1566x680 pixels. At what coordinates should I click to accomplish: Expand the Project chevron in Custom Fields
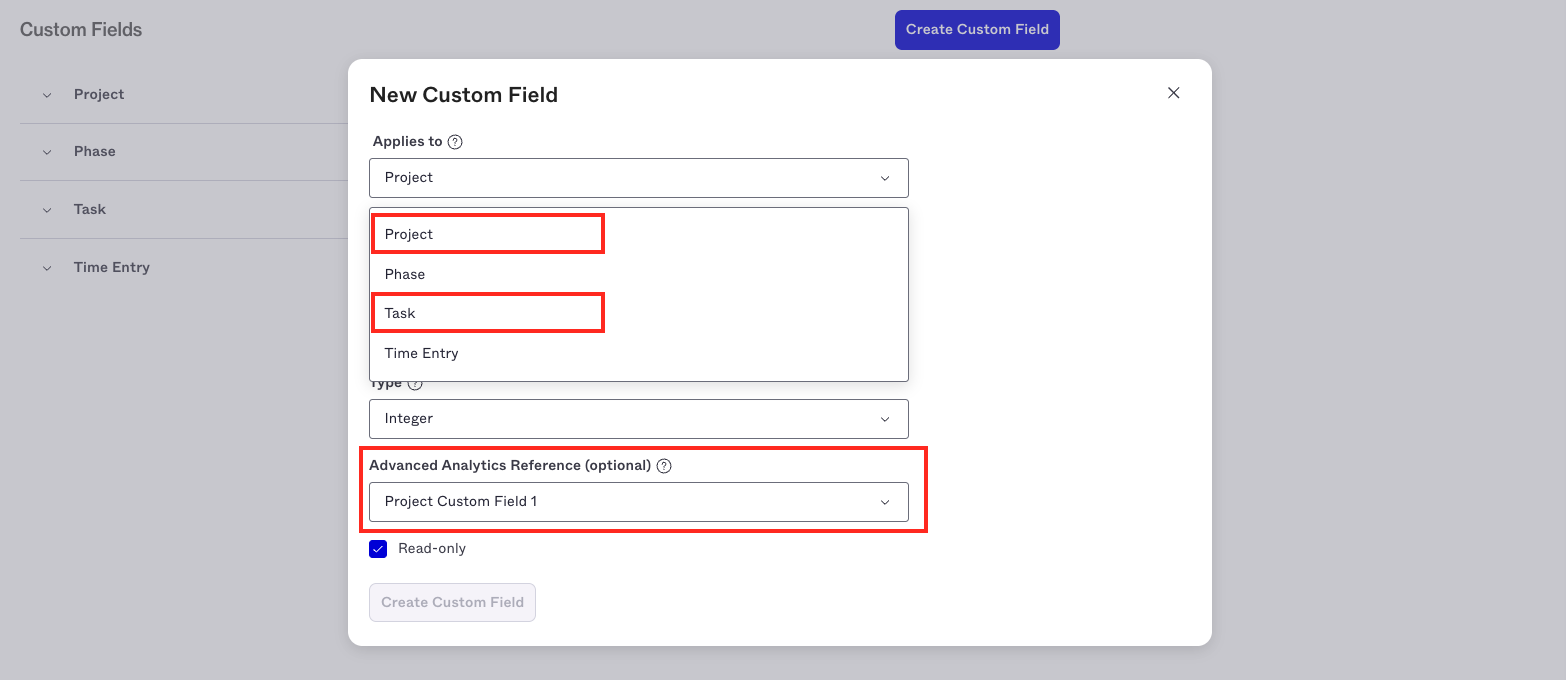point(46,95)
